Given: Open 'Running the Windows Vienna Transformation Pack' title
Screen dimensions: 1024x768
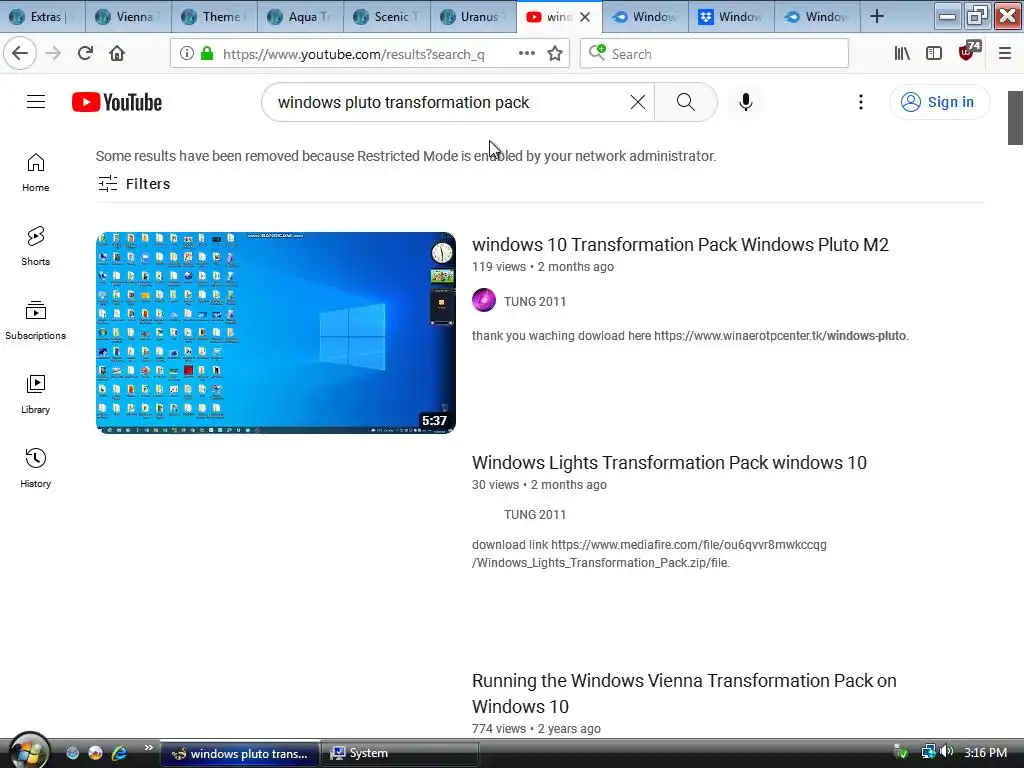Looking at the screenshot, I should (684, 694).
